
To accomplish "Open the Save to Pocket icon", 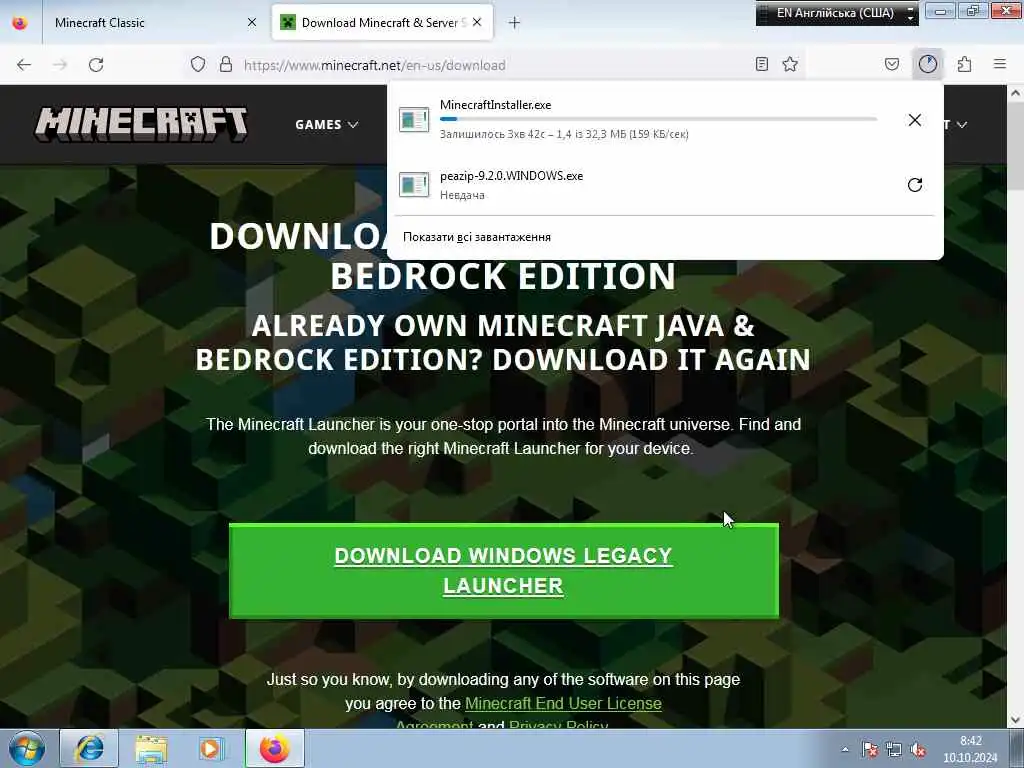I will [892, 65].
